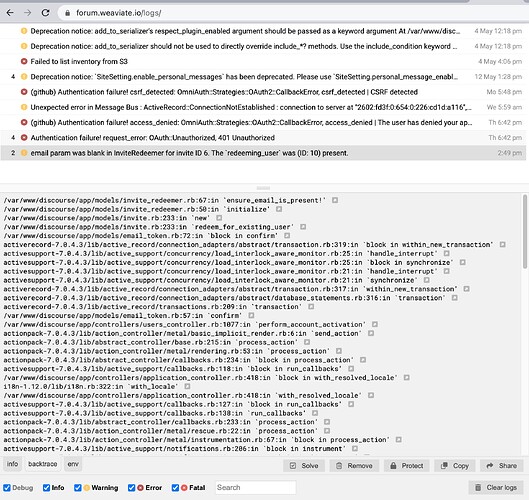Click the browser reload icon
This screenshot has width=529, height=500.
click(x=45, y=13)
